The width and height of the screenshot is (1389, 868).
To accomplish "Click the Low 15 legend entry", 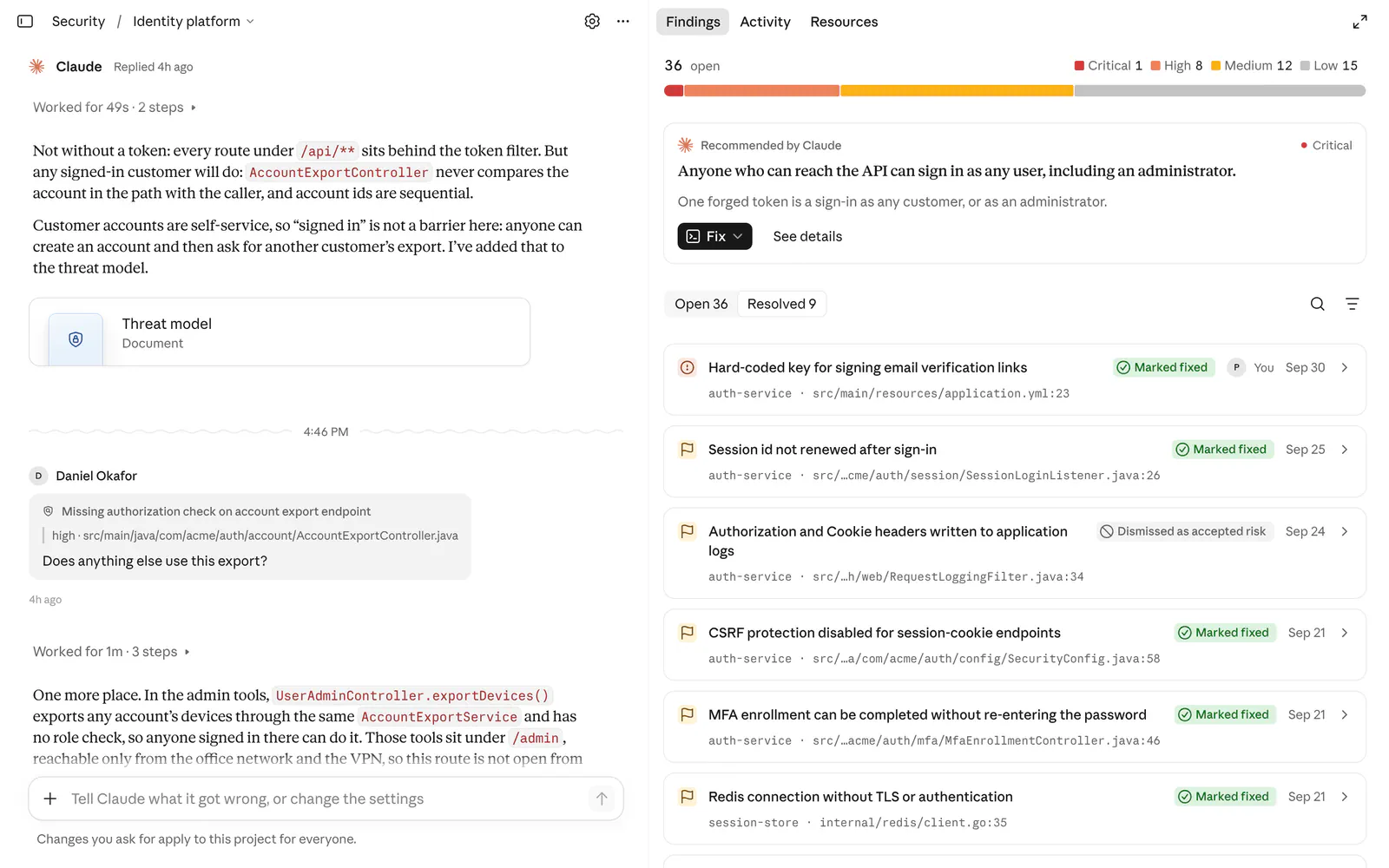I will [x=1329, y=65].
